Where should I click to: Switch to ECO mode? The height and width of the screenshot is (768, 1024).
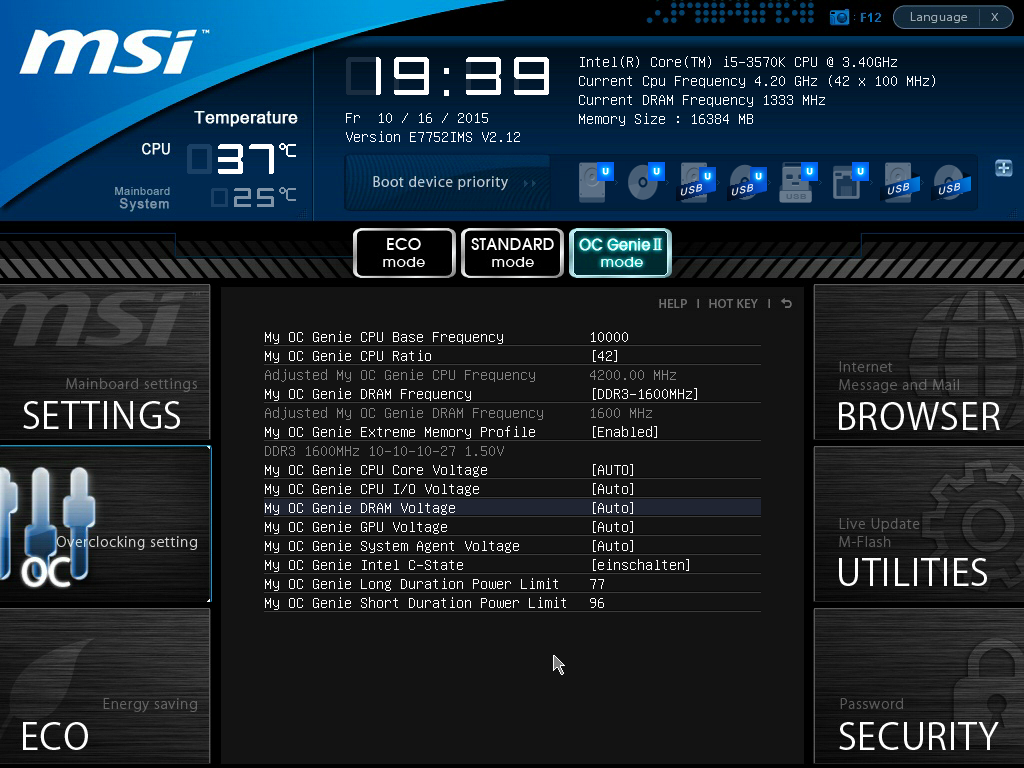click(404, 253)
